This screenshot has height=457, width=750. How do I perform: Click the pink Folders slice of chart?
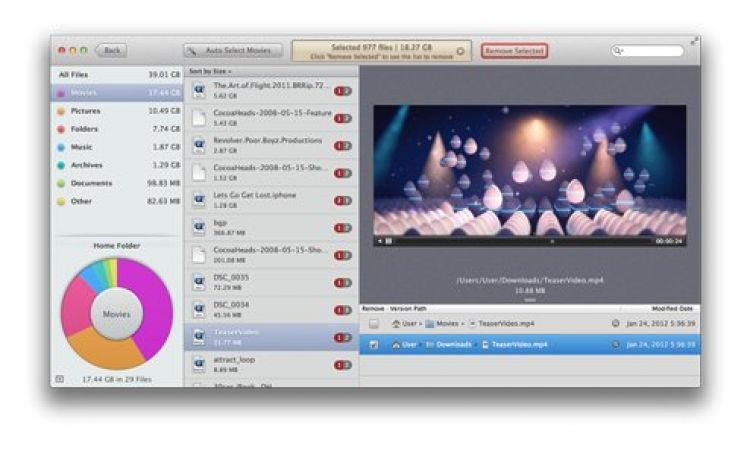(77, 306)
